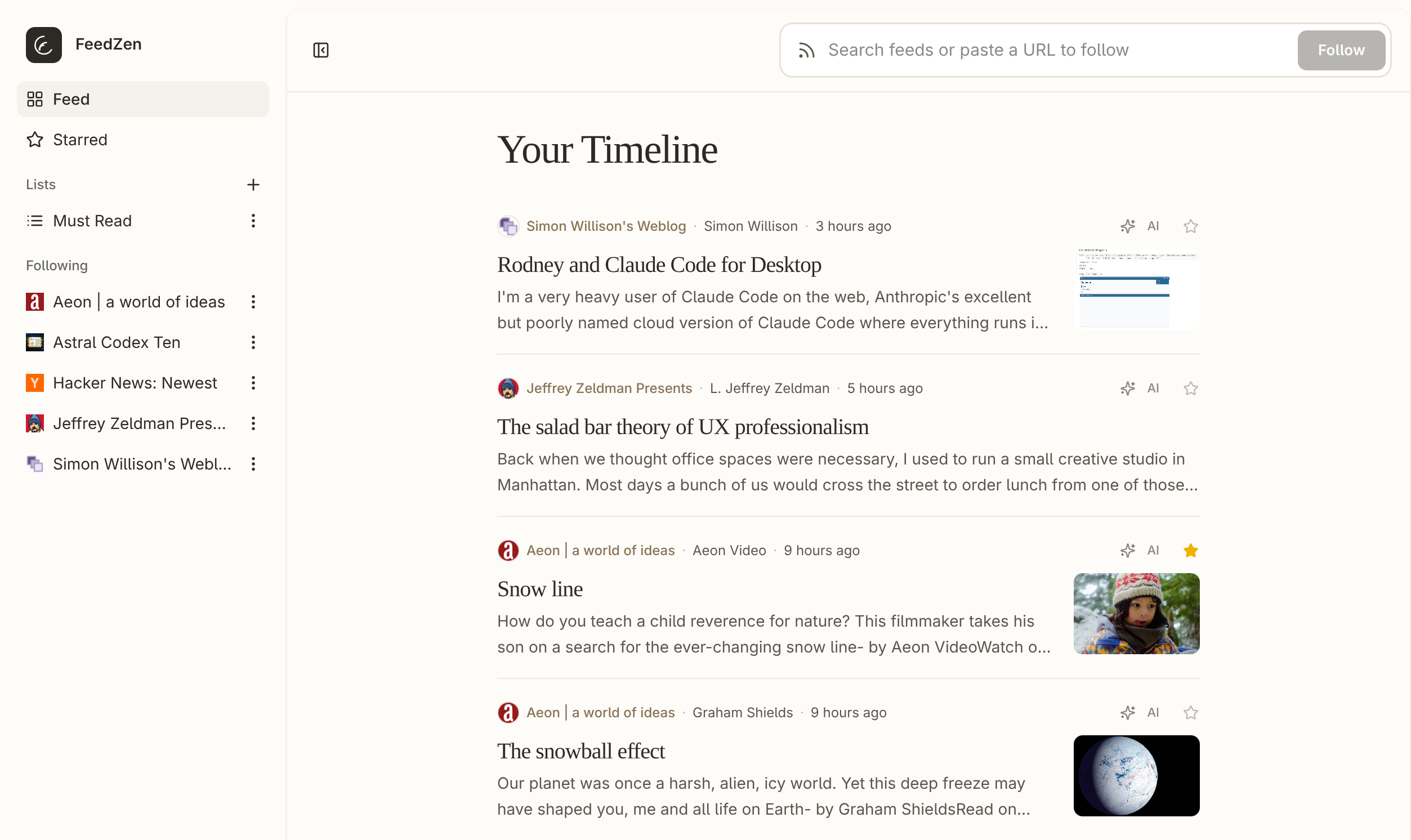This screenshot has height=840, width=1411.
Task: Click author name Graham Shields
Action: tap(743, 713)
